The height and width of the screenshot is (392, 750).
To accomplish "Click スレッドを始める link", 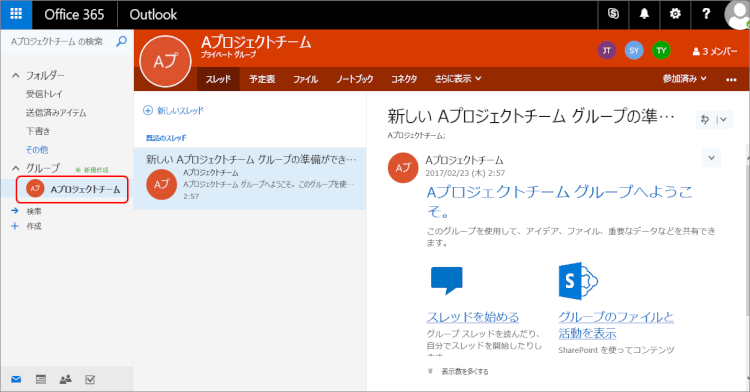I will point(473,317).
